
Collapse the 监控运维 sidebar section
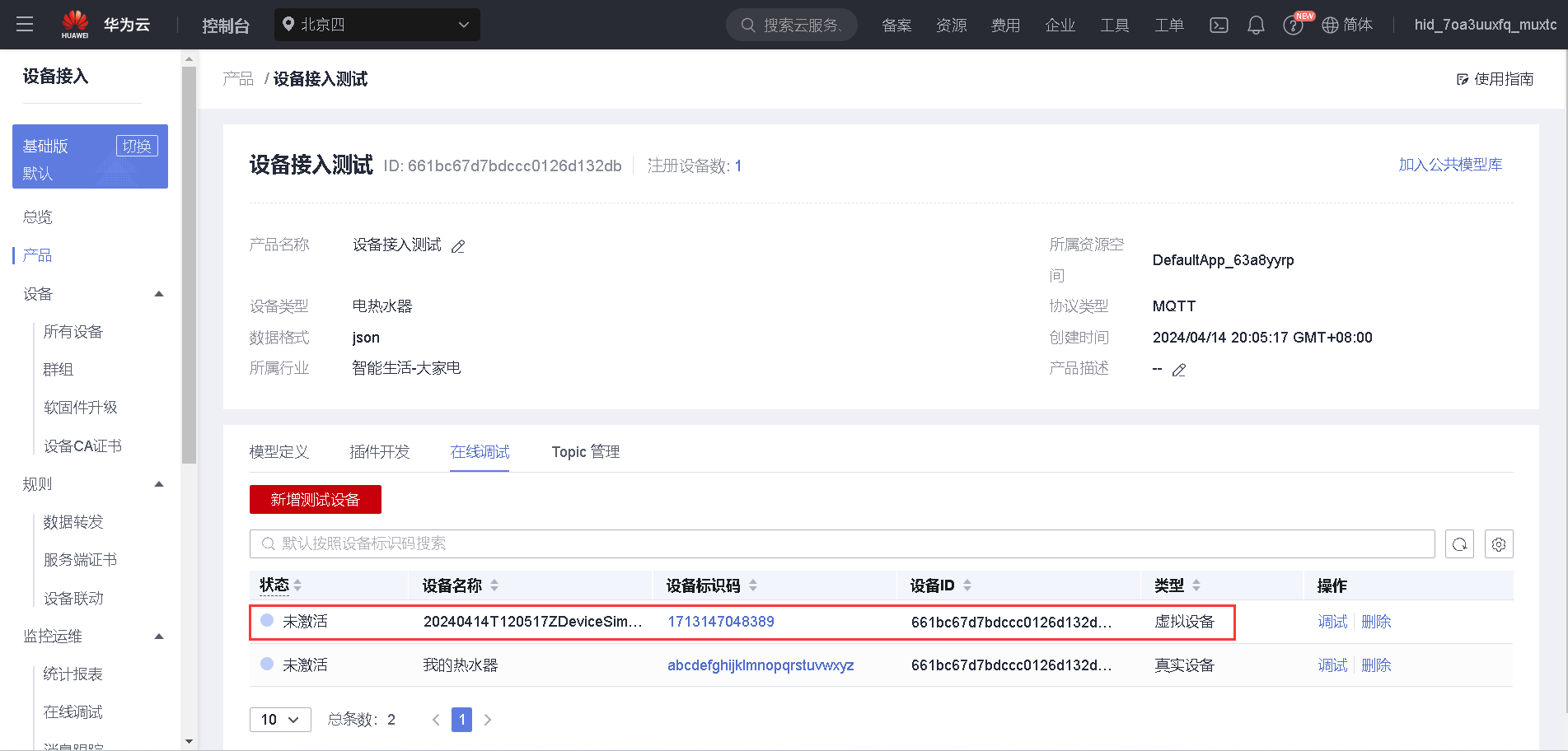pos(159,637)
